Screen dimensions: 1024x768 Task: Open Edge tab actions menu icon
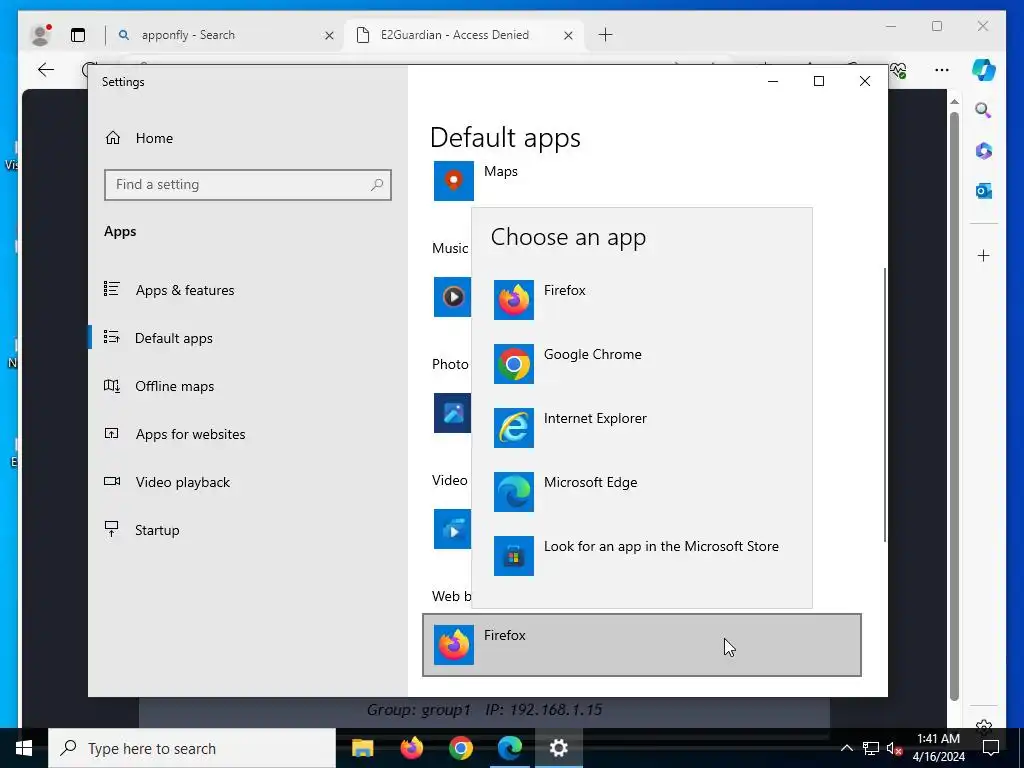click(78, 35)
